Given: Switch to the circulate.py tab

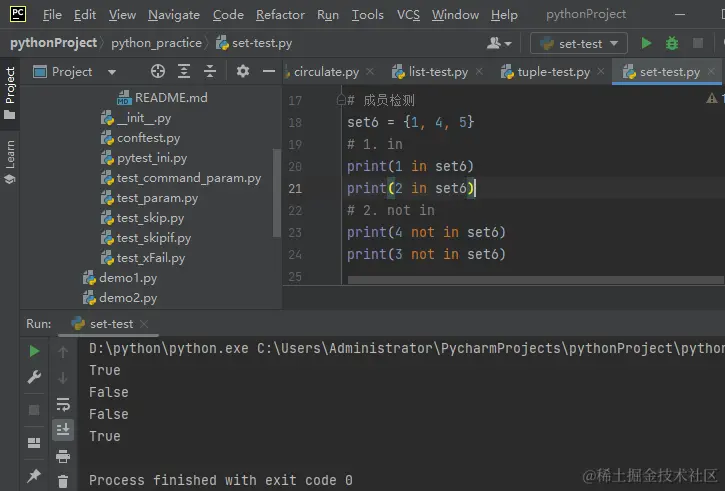Looking at the screenshot, I should [326, 72].
